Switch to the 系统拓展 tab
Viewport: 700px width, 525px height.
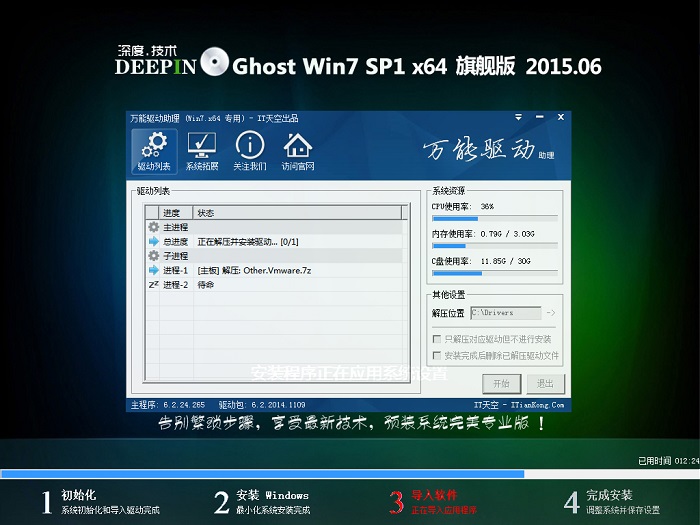(202, 151)
